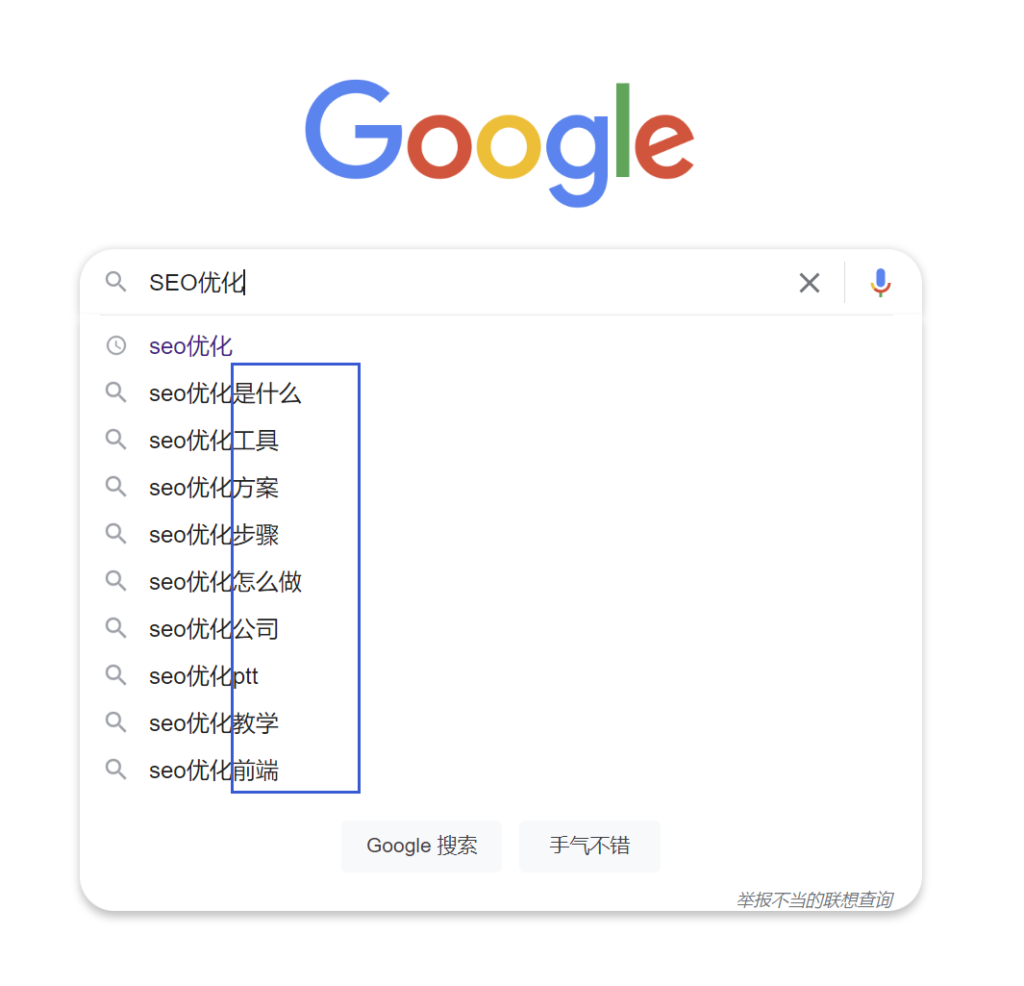This screenshot has width=1024, height=986.
Task: Click the magnifier icon in search box
Action: point(116,282)
